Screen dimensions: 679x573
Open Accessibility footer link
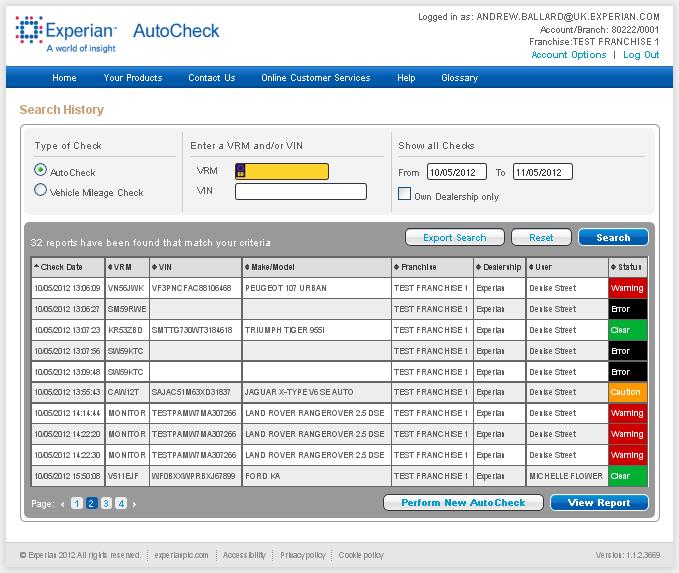coord(244,555)
